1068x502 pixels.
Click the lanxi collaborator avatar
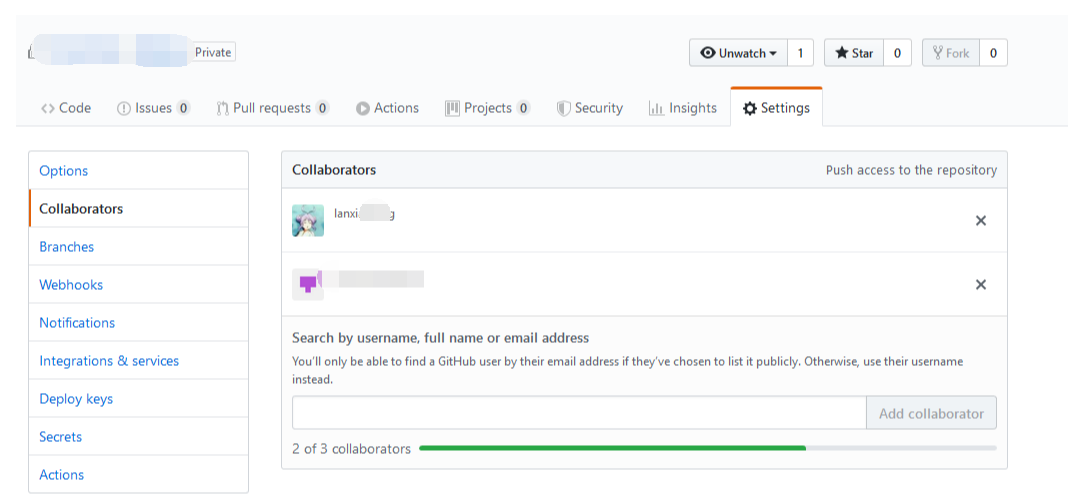[308, 221]
